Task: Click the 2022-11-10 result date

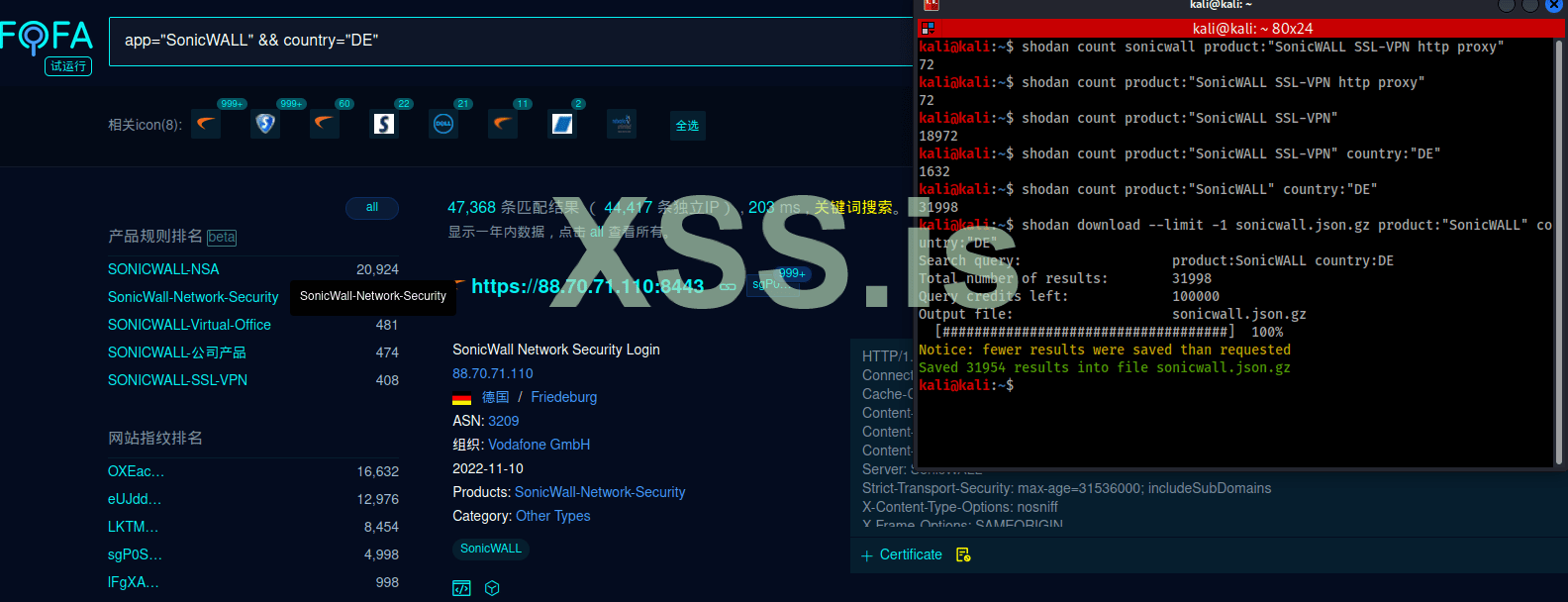Action: (488, 468)
